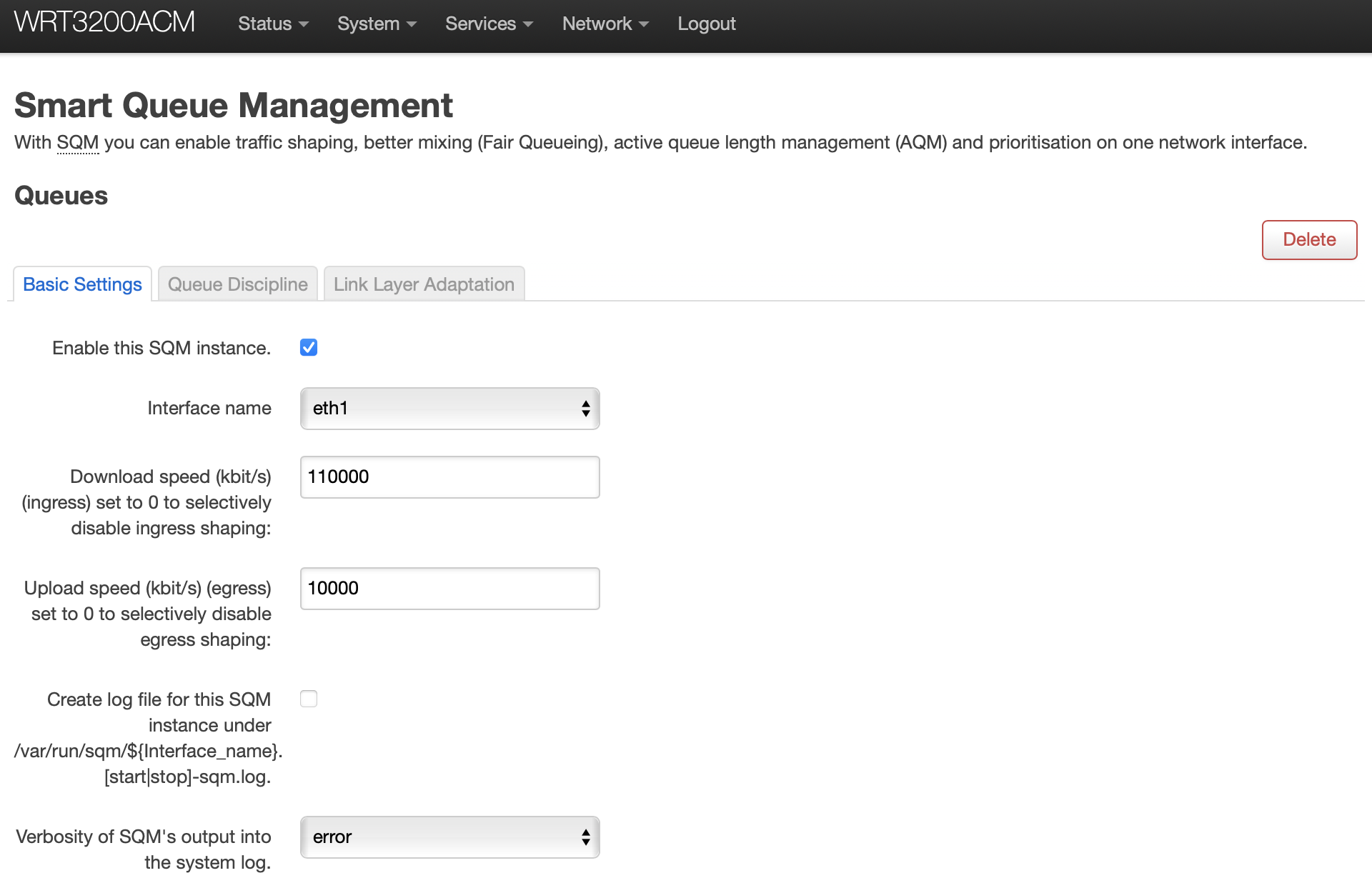
Task: Toggle the Enable this SQM instance checkbox
Action: point(309,347)
